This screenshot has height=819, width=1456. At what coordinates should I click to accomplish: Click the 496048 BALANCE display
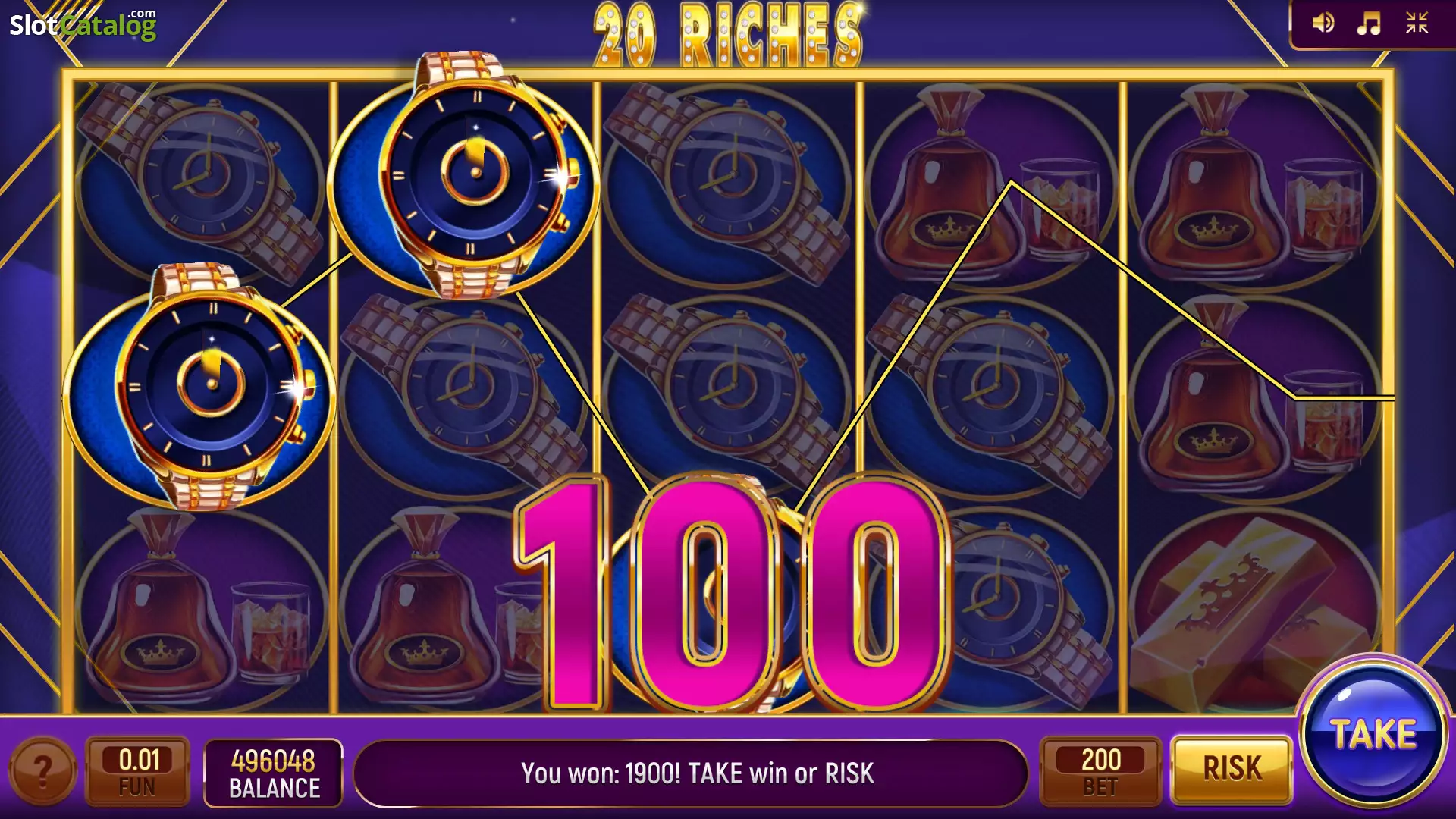pos(274,773)
